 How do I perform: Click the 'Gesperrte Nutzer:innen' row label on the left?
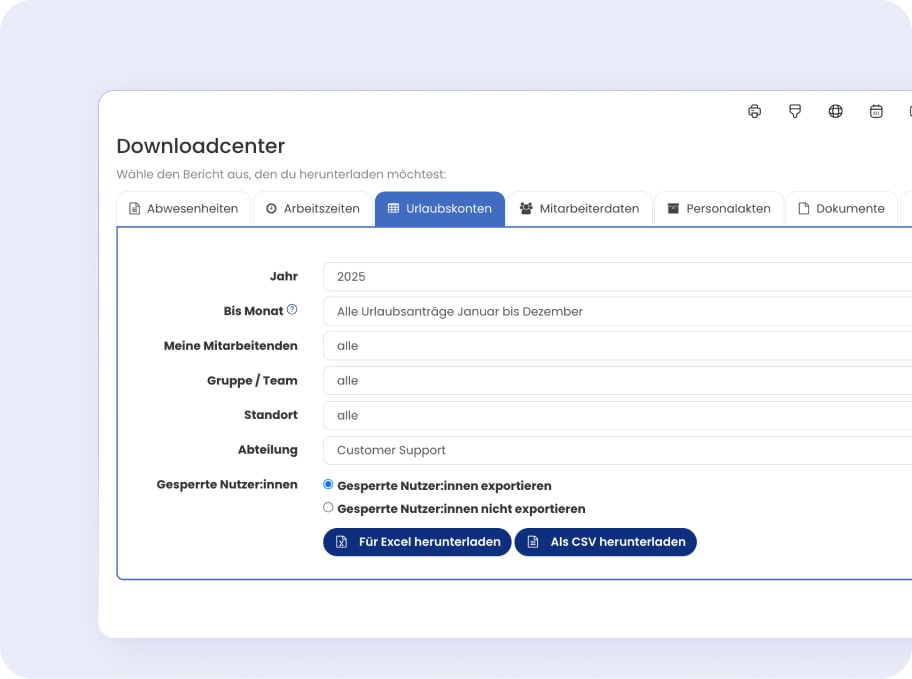point(227,485)
